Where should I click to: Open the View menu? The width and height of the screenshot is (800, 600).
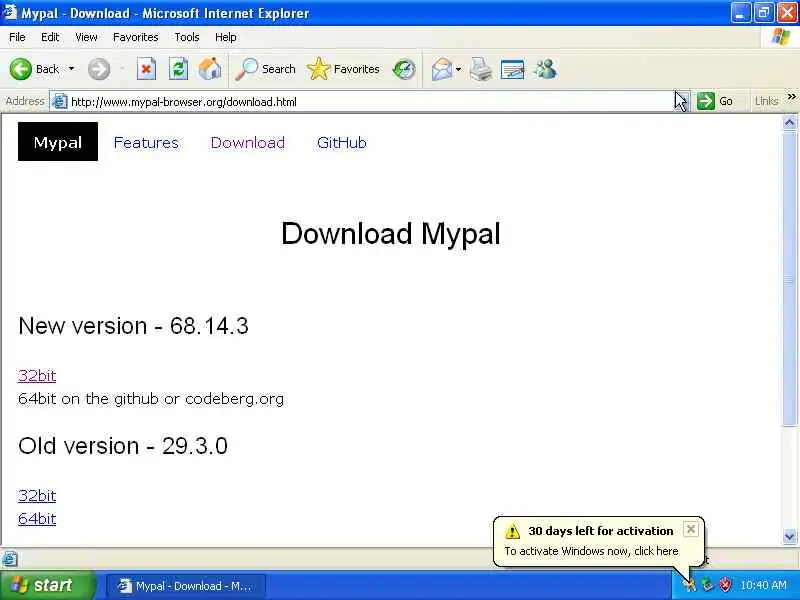coord(86,37)
